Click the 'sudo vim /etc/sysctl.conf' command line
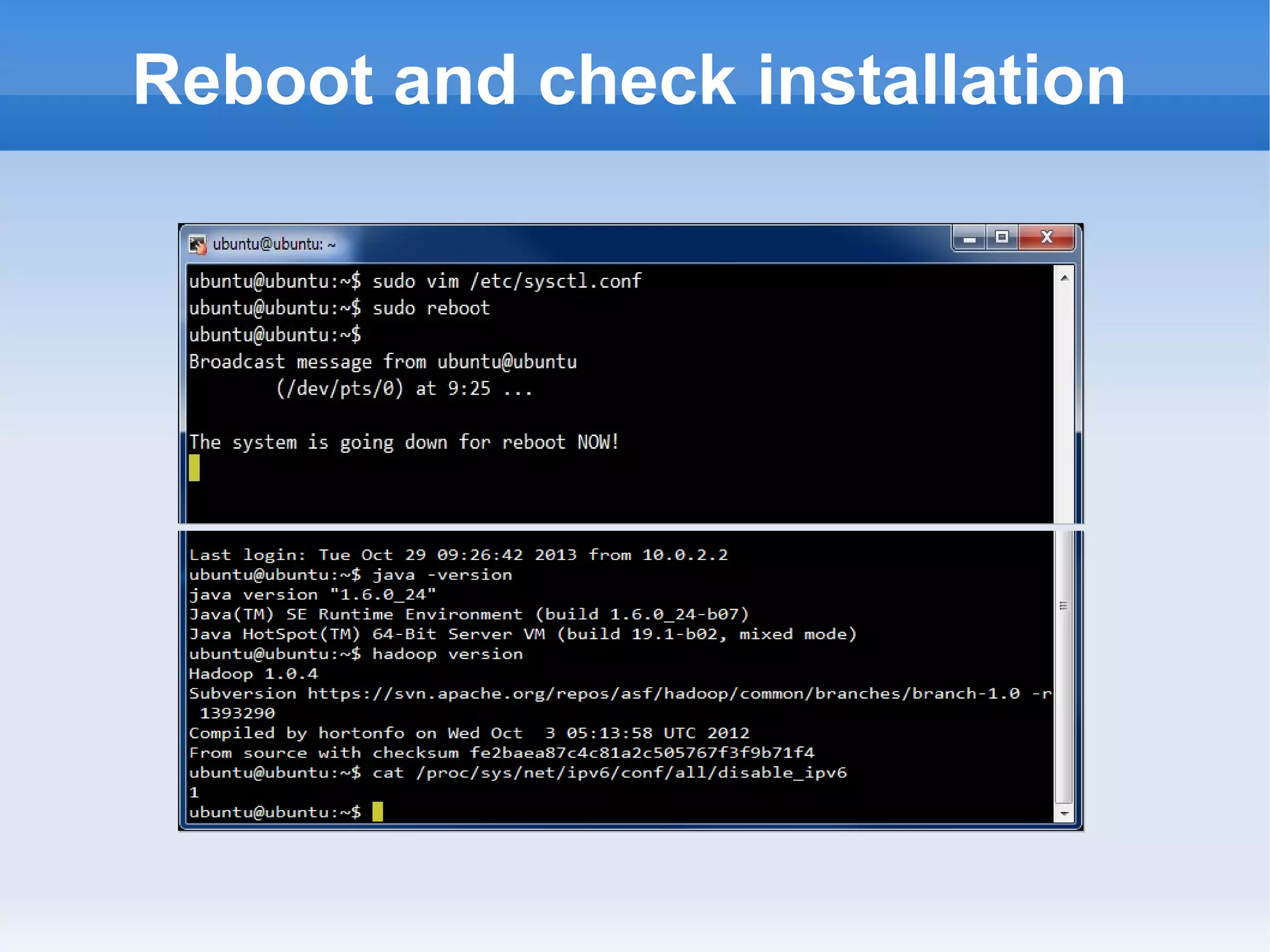Viewport: 1270px width, 952px height. (x=415, y=281)
